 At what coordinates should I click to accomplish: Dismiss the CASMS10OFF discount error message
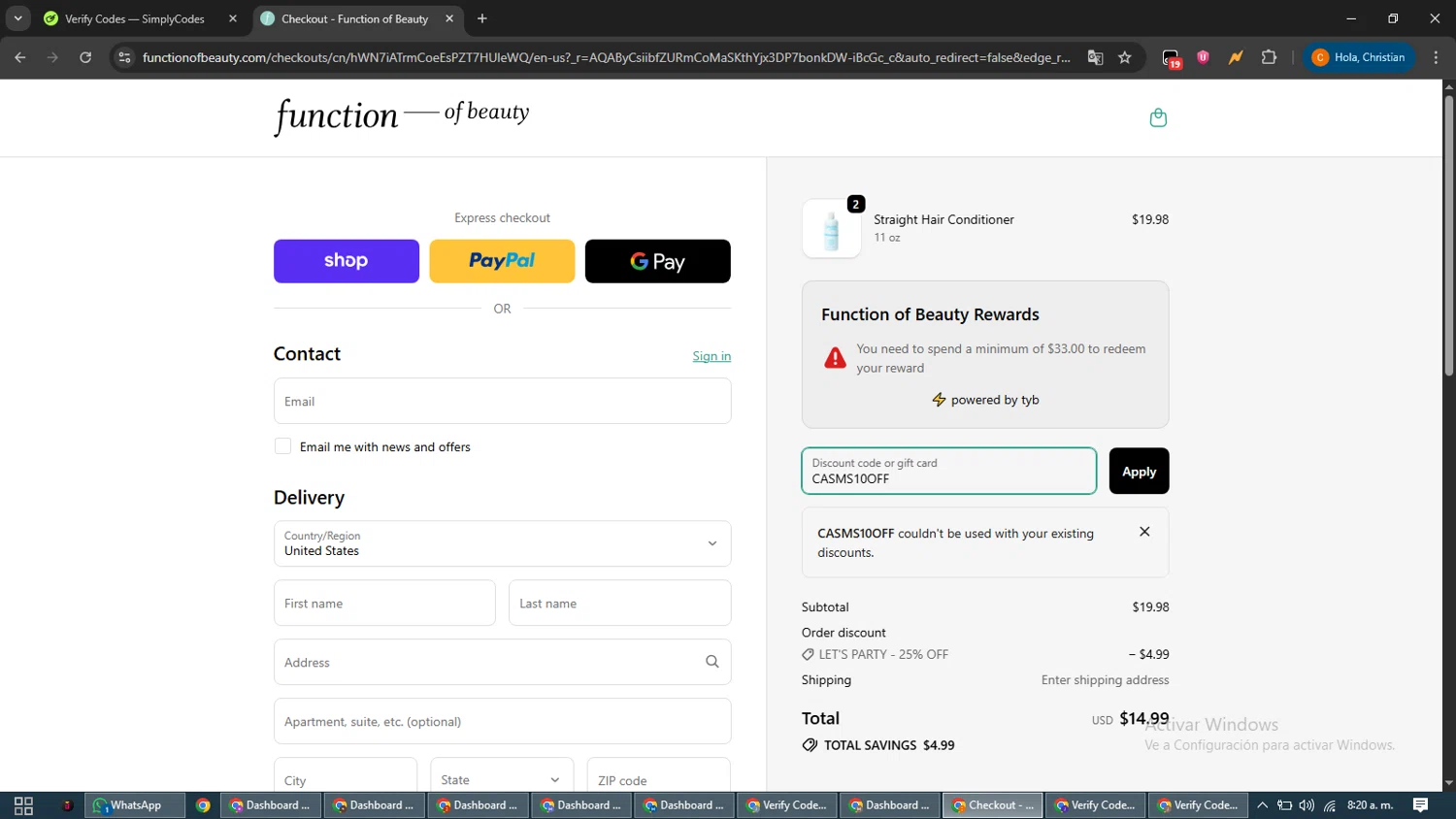1144,532
